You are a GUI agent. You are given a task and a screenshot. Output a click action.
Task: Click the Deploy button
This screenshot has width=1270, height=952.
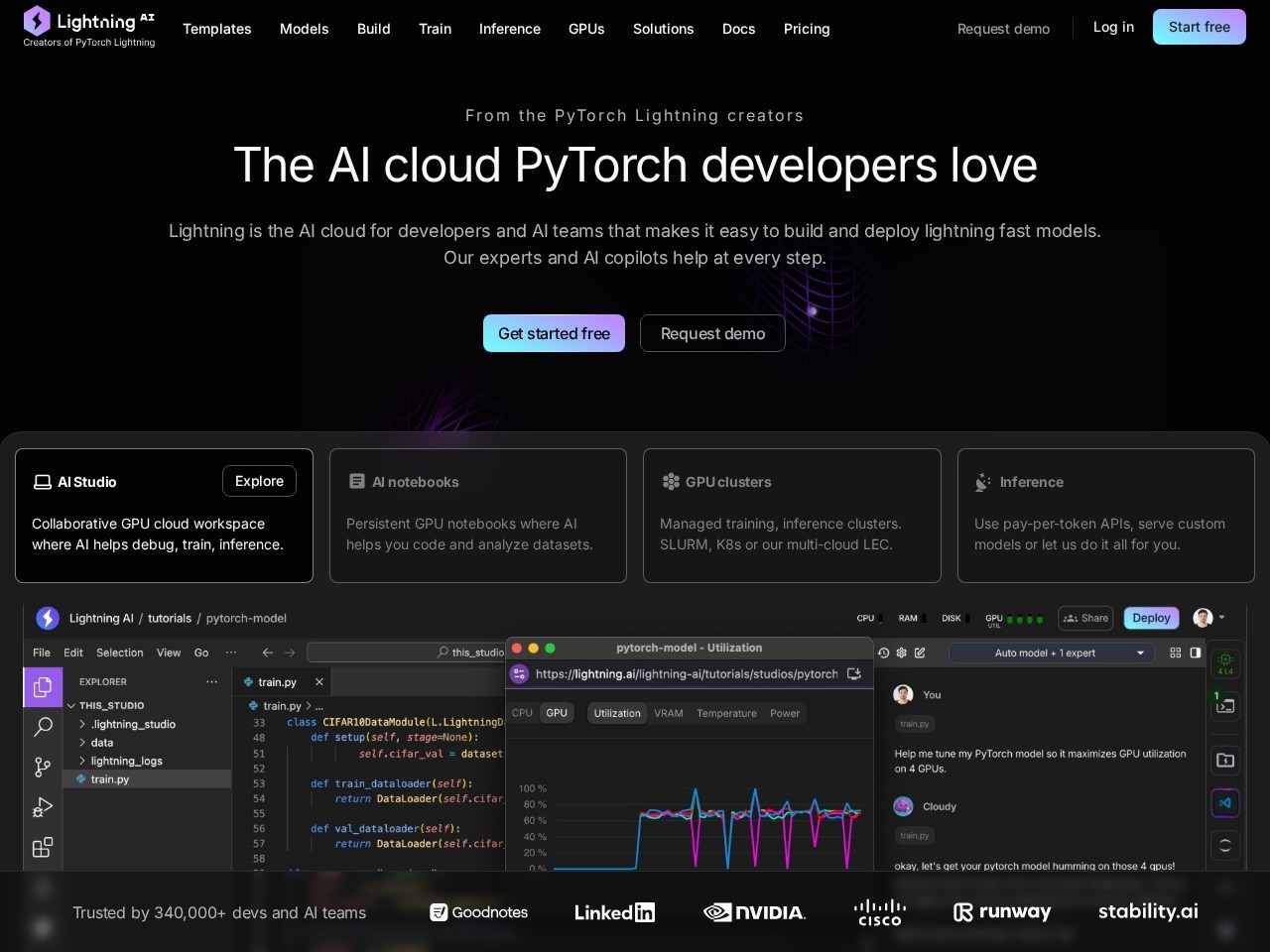pos(1151,618)
